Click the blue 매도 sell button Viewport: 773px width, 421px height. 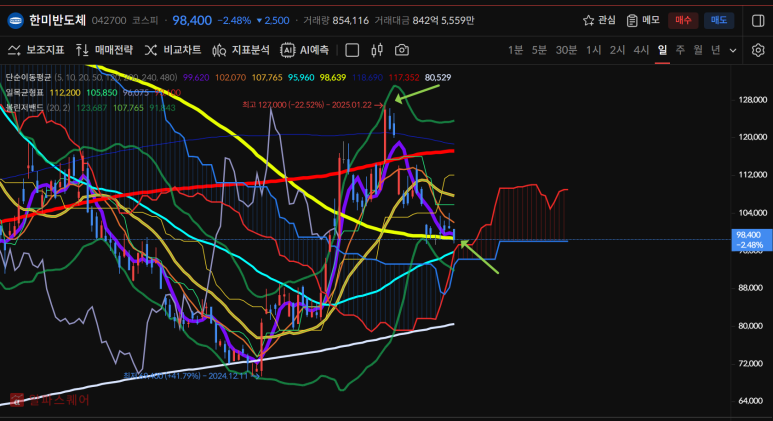pyautogui.click(x=719, y=20)
